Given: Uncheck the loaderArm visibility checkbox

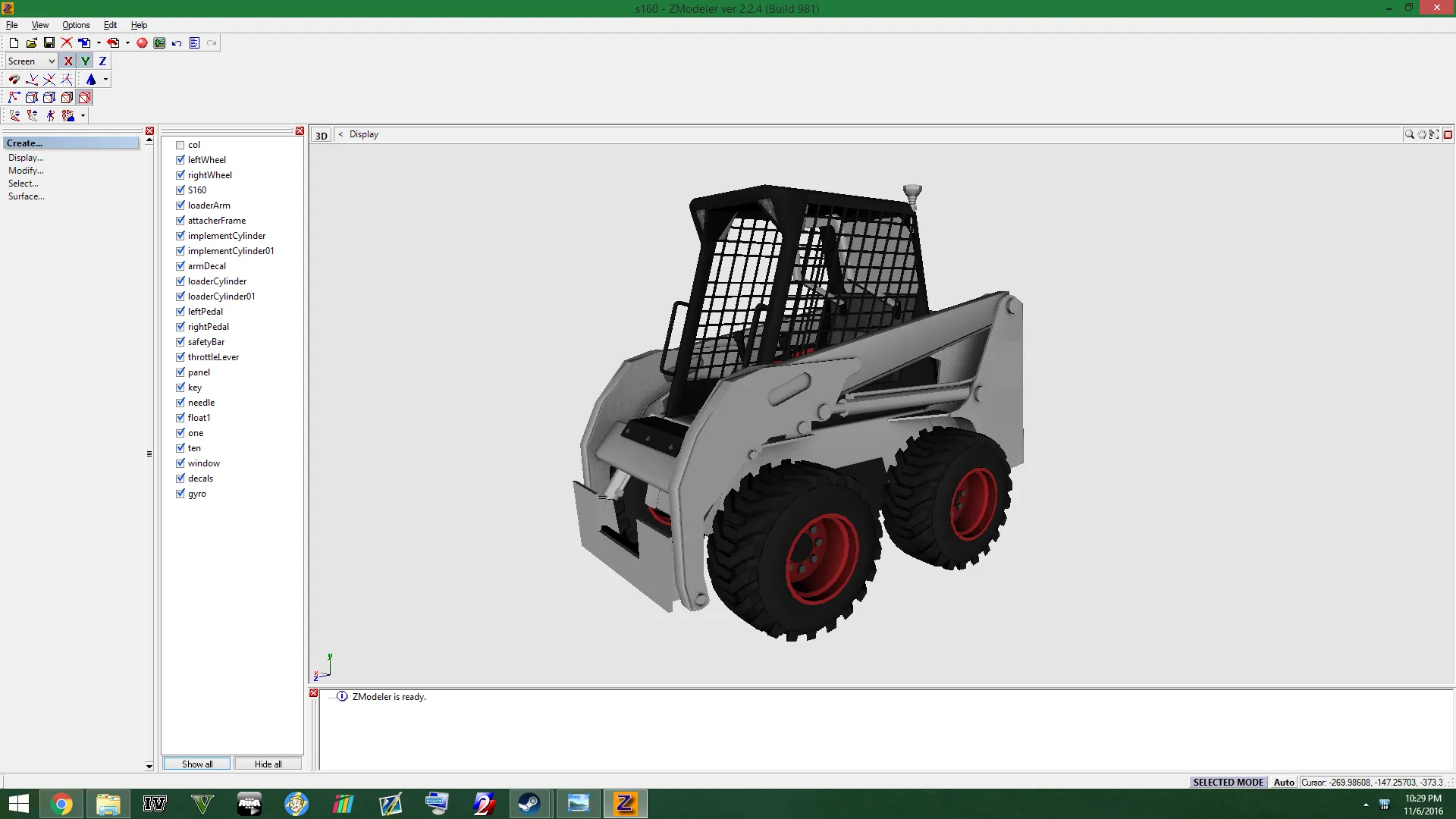Looking at the screenshot, I should pos(180,206).
